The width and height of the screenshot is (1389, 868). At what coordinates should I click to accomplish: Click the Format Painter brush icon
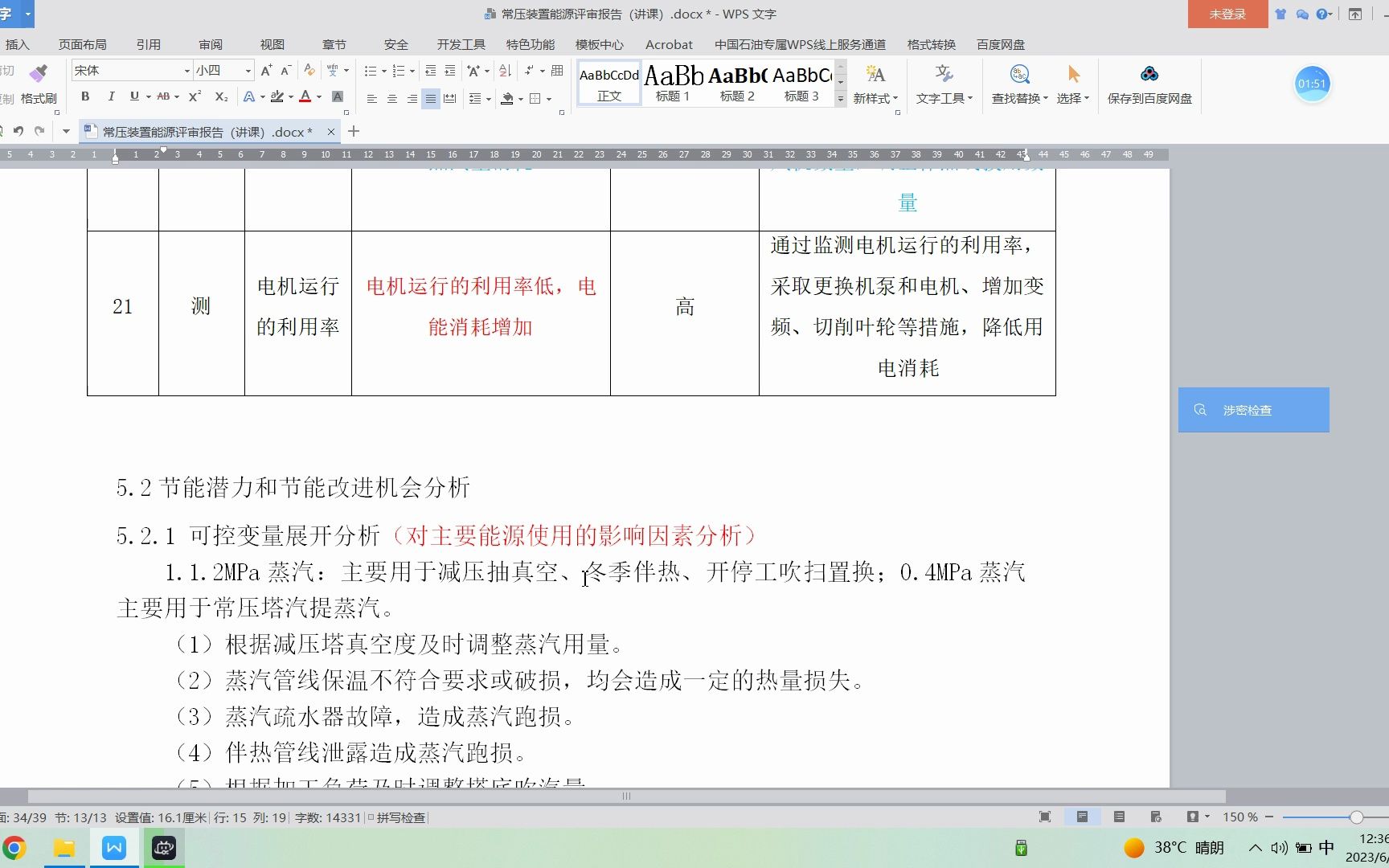point(38,73)
